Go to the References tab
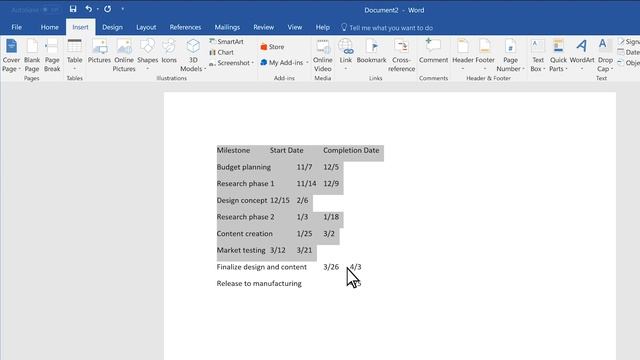The width and height of the screenshot is (640, 360). 185,27
